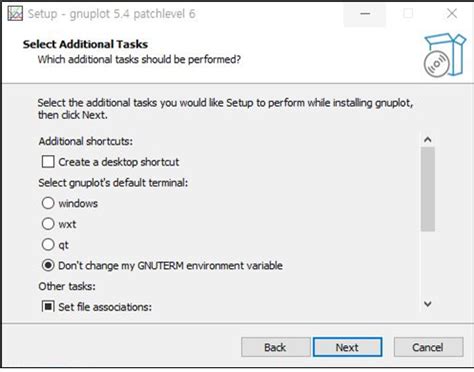Minimize the setup window
This screenshot has height=372, width=474.
[x=365, y=14]
